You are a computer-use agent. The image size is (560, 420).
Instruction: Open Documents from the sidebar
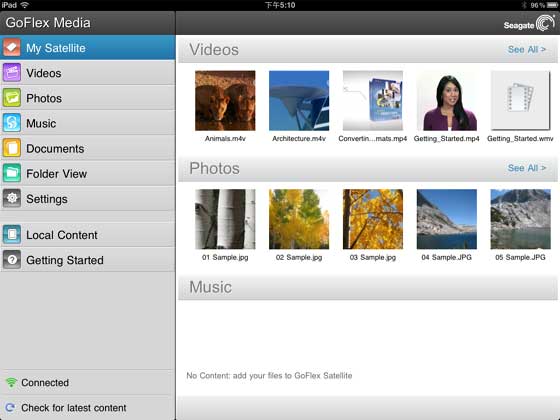pyautogui.click(x=88, y=148)
